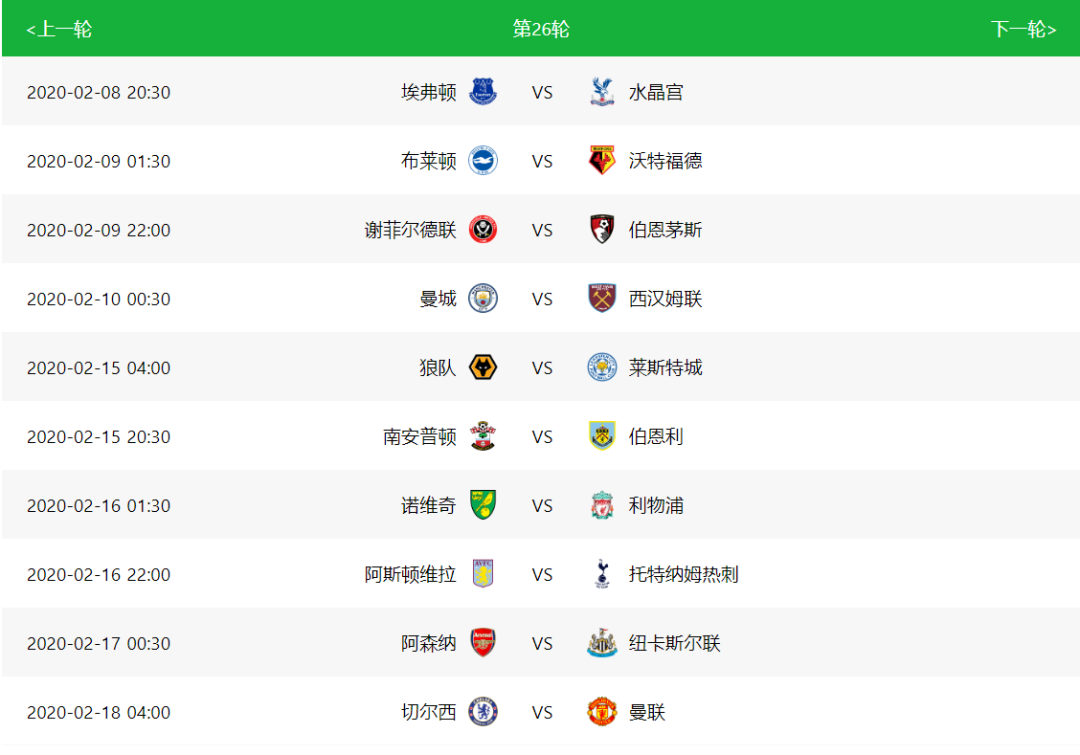1080x755 pixels.
Task: Select the Manchester City crest
Action: tap(483, 298)
